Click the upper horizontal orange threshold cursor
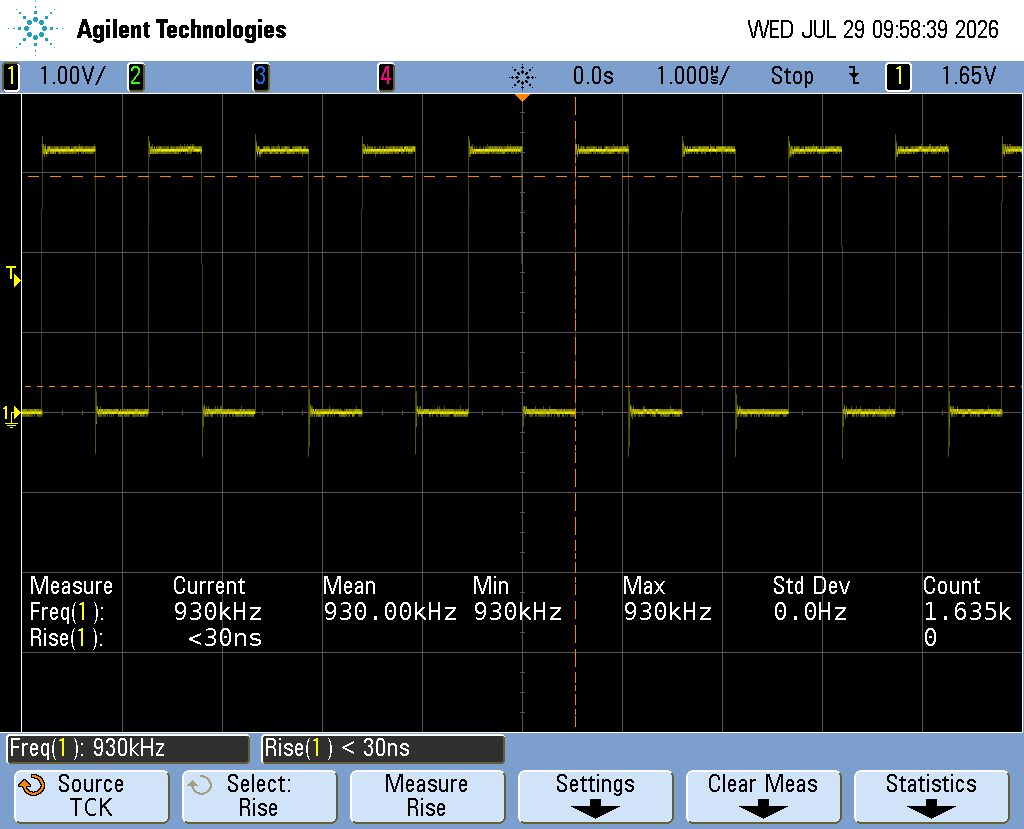Image resolution: width=1024 pixels, height=829 pixels. click(522, 176)
